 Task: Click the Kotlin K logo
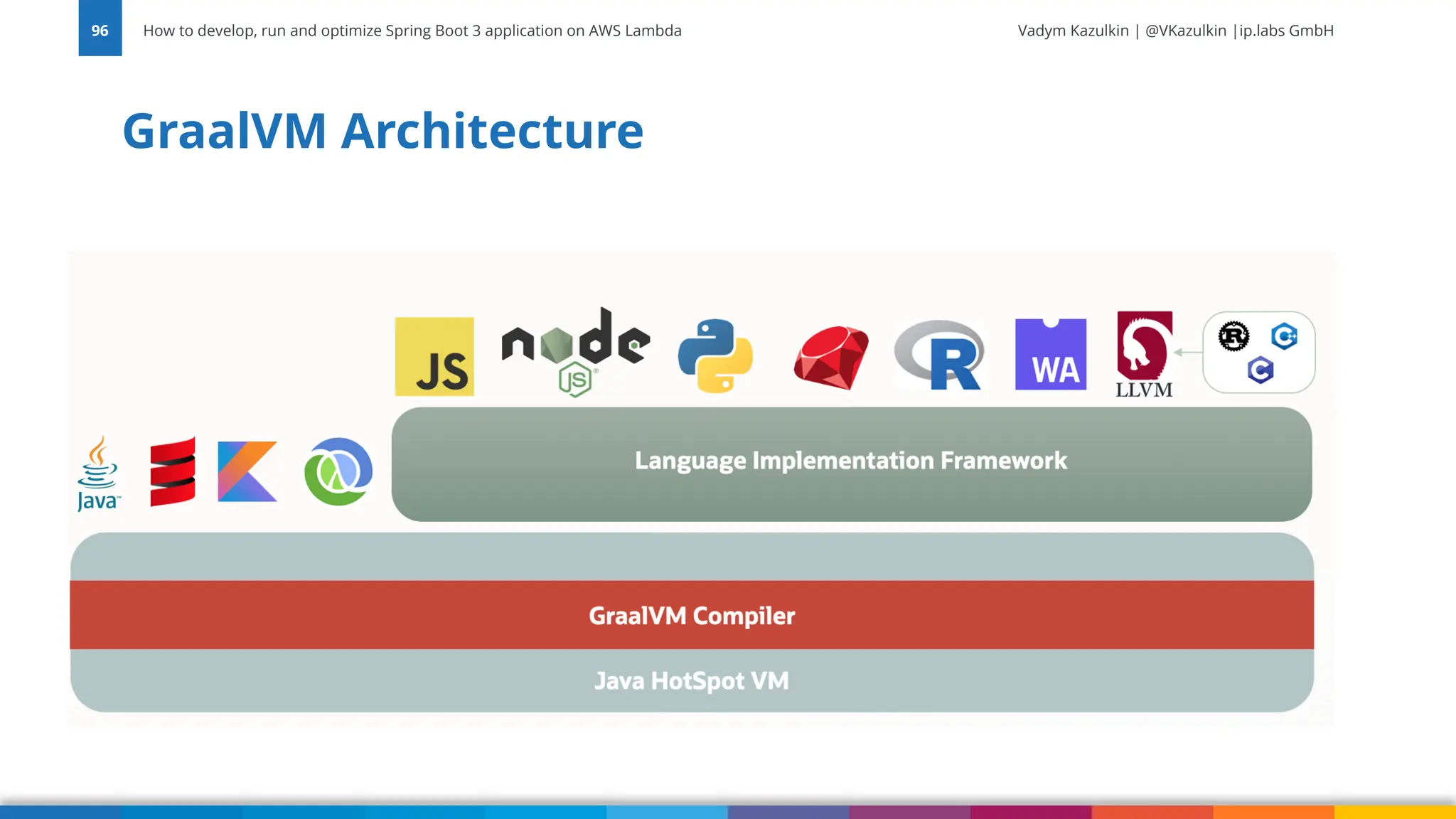pos(247,471)
